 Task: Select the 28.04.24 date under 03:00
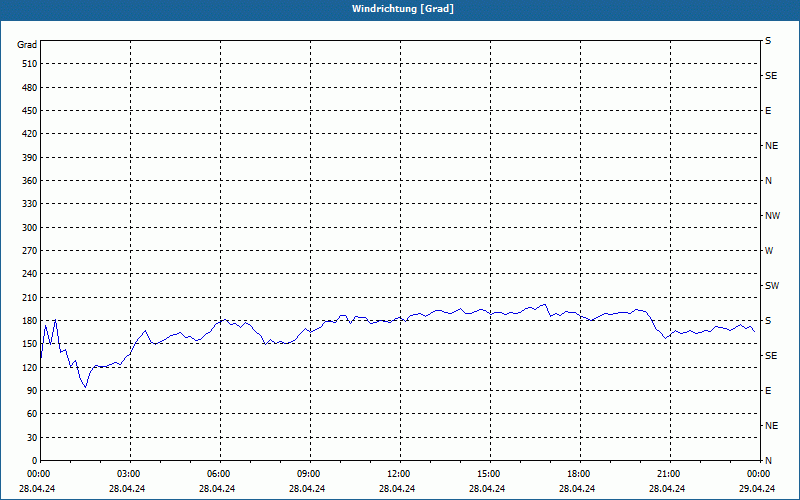[127, 489]
